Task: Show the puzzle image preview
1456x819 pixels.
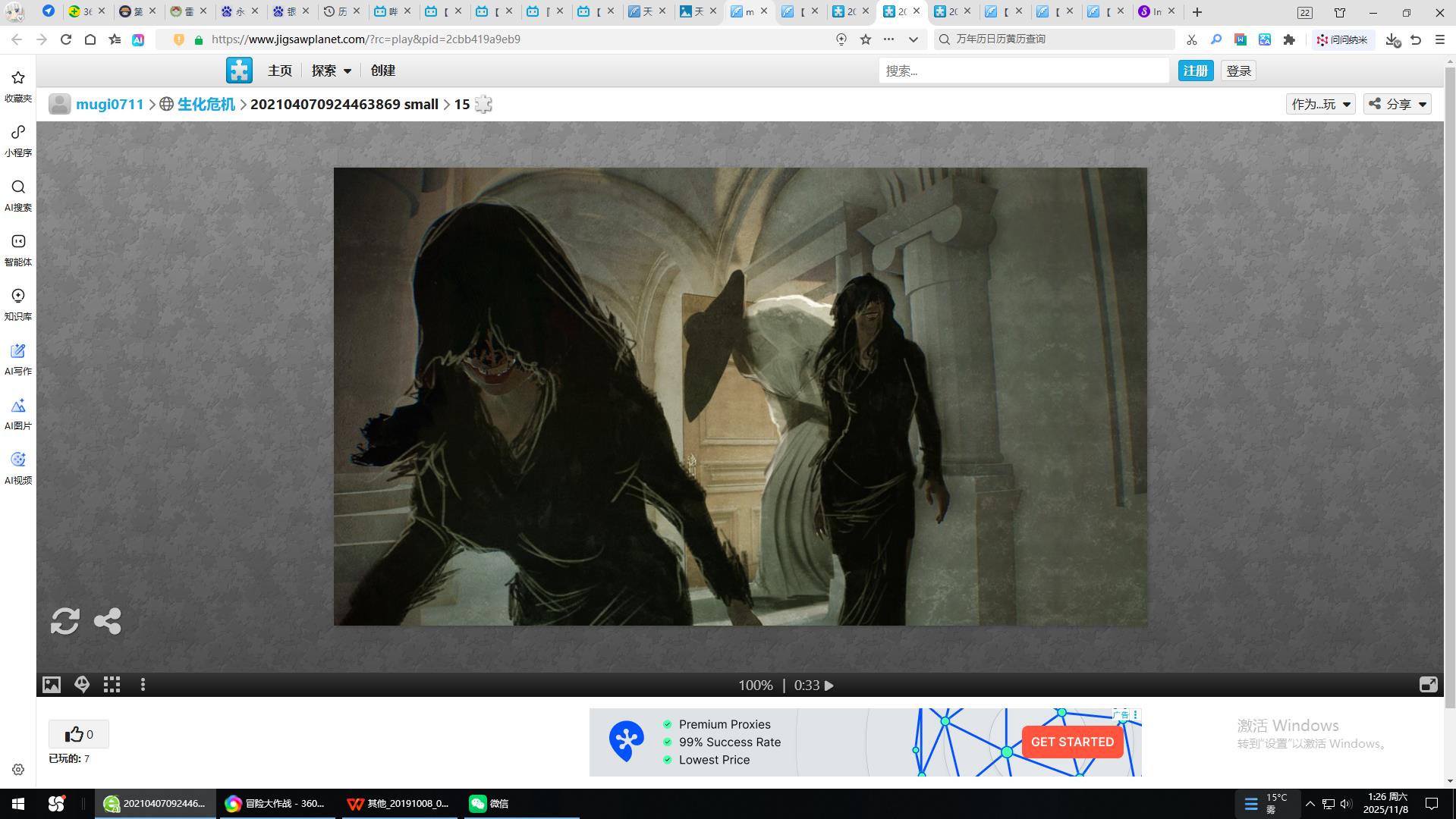Action: tap(52, 686)
